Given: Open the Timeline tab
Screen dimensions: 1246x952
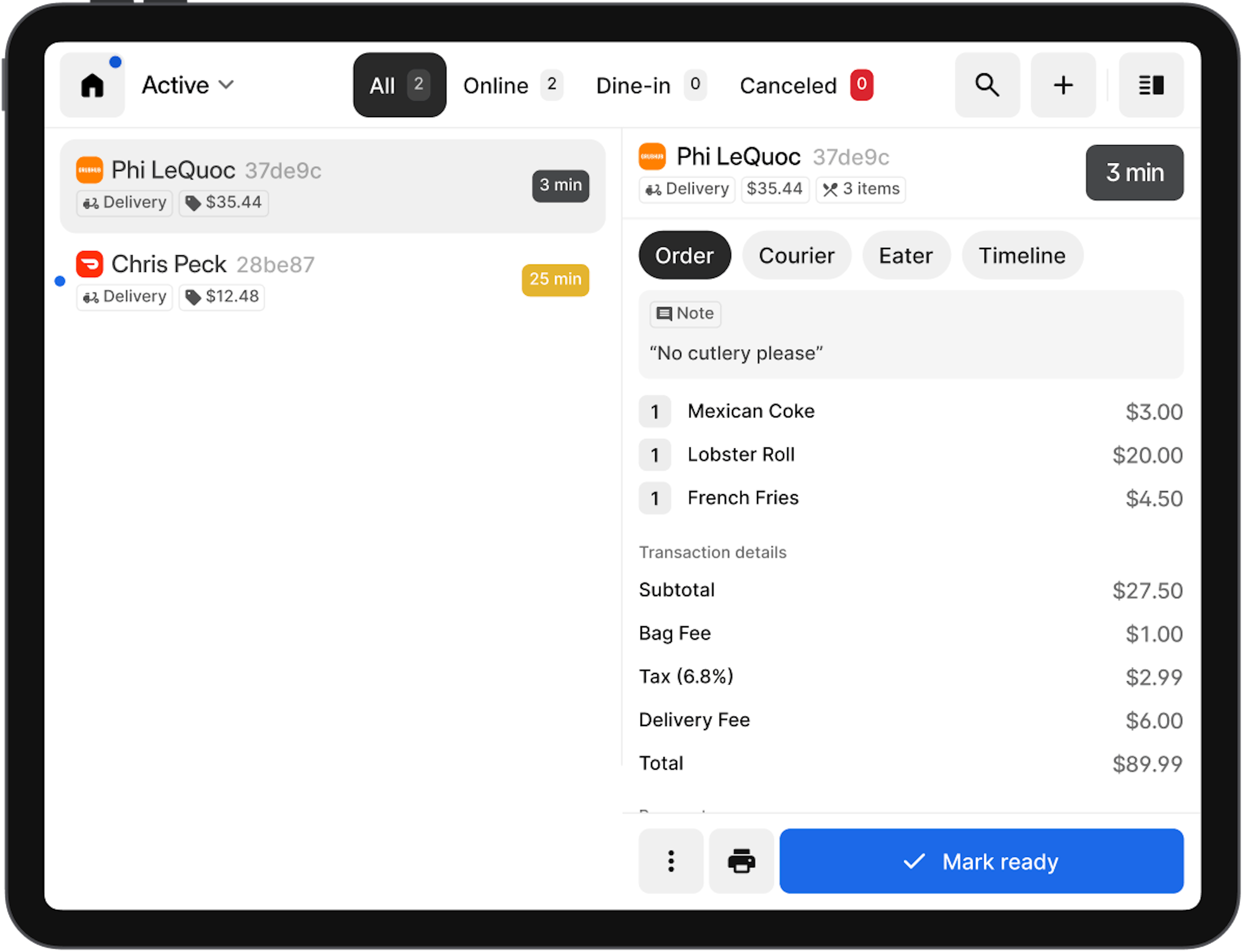Looking at the screenshot, I should (1021, 256).
